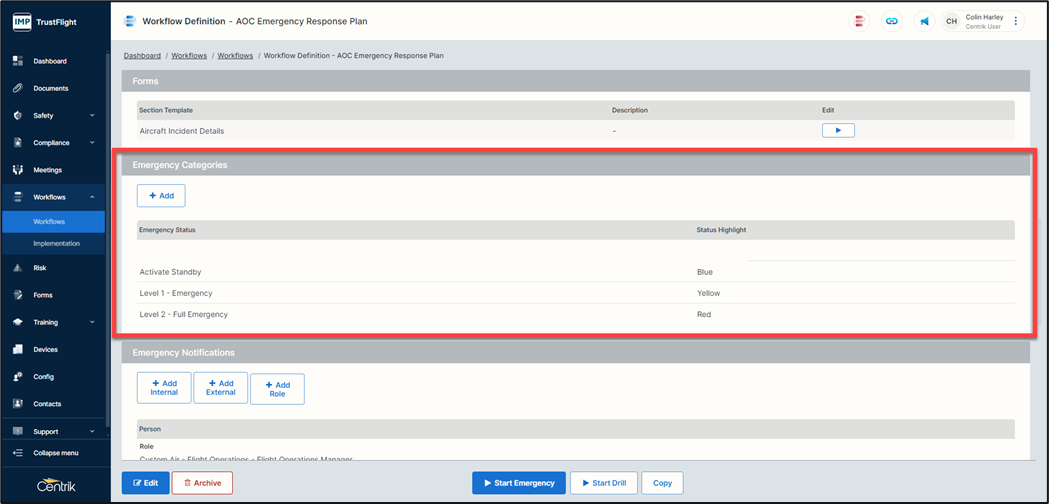Expand the Training menu chevron
The width and height of the screenshot is (1049, 504).
click(92, 322)
